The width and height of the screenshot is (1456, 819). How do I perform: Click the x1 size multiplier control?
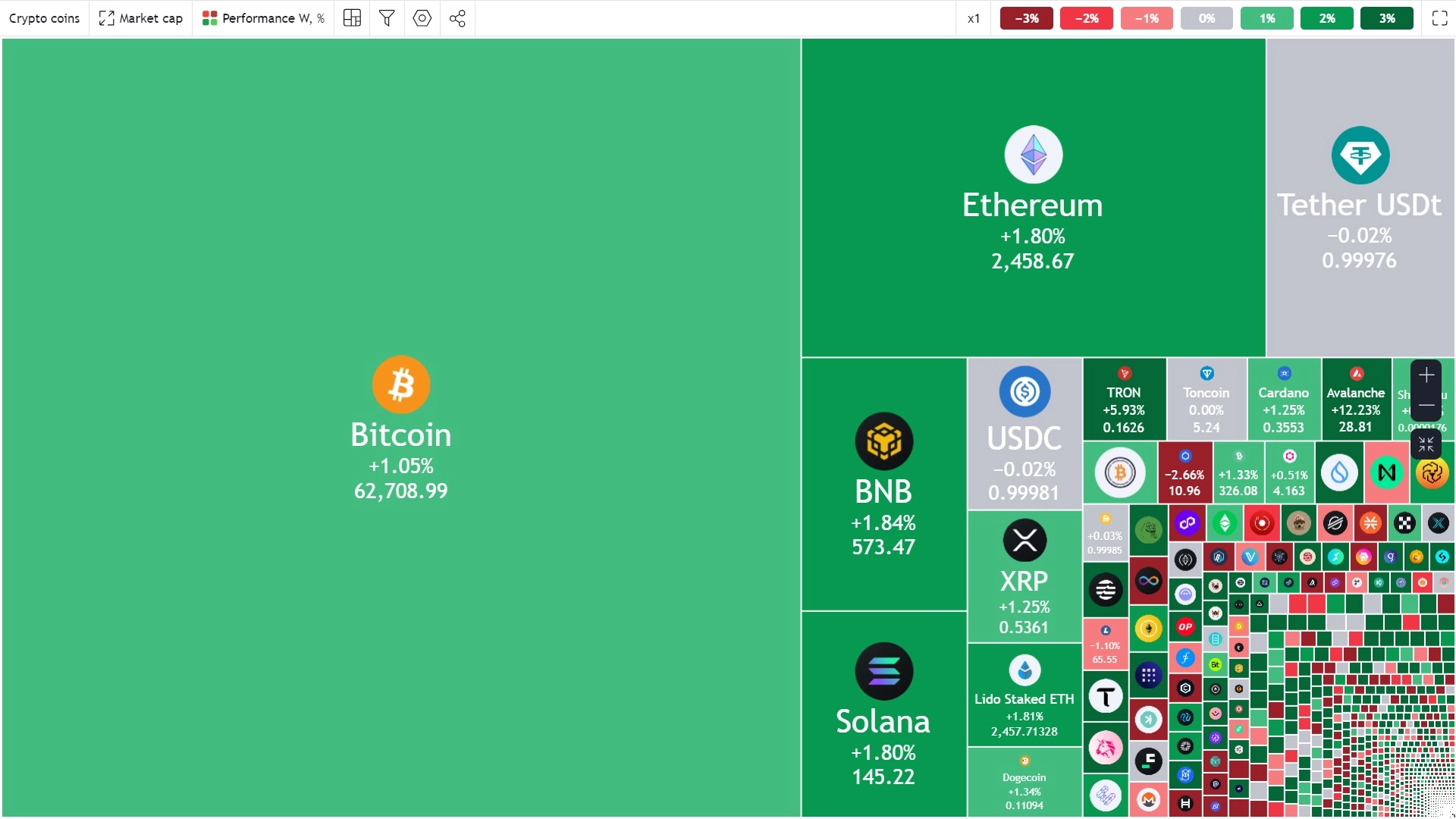point(973,18)
